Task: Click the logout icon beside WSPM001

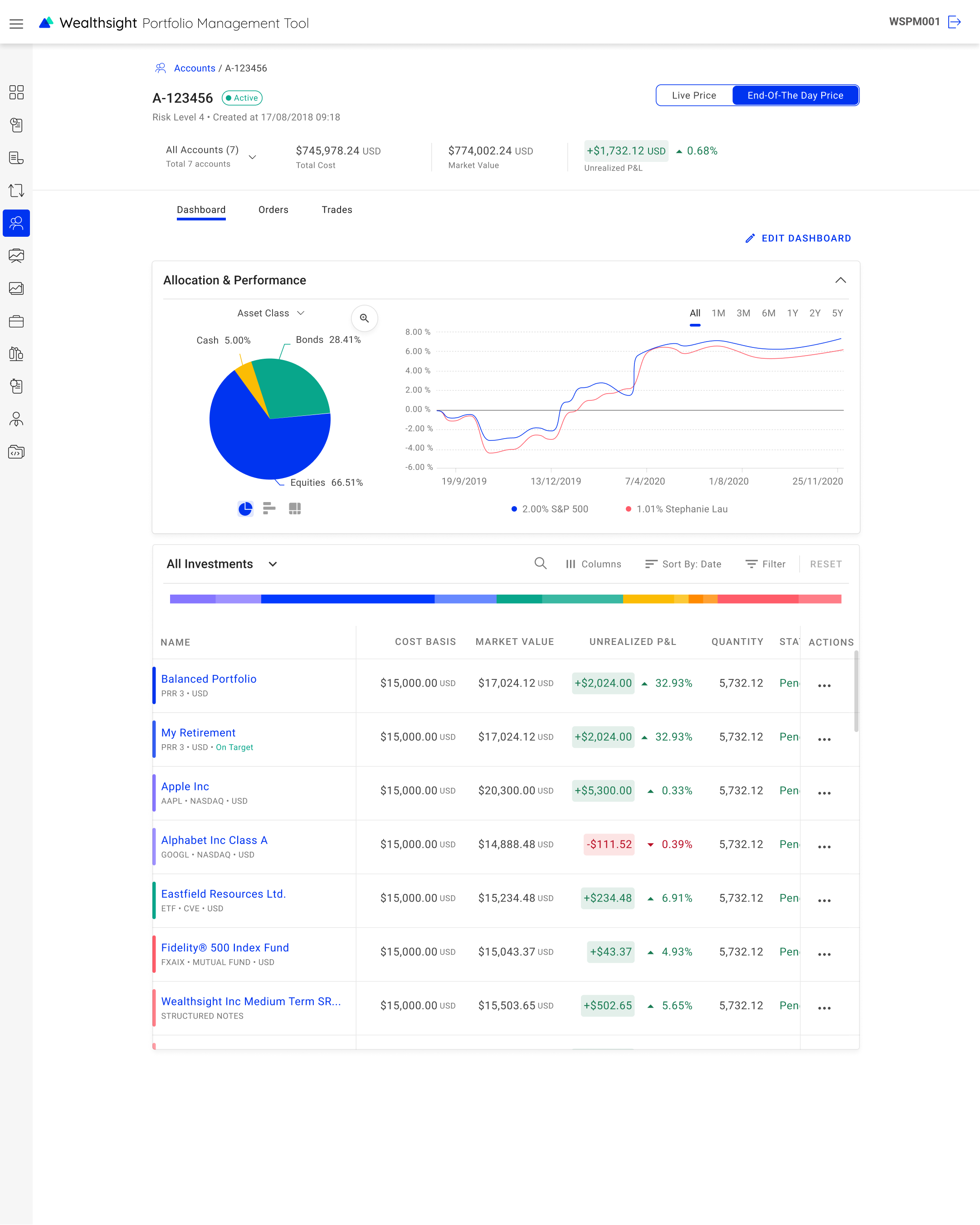Action: pyautogui.click(x=955, y=22)
